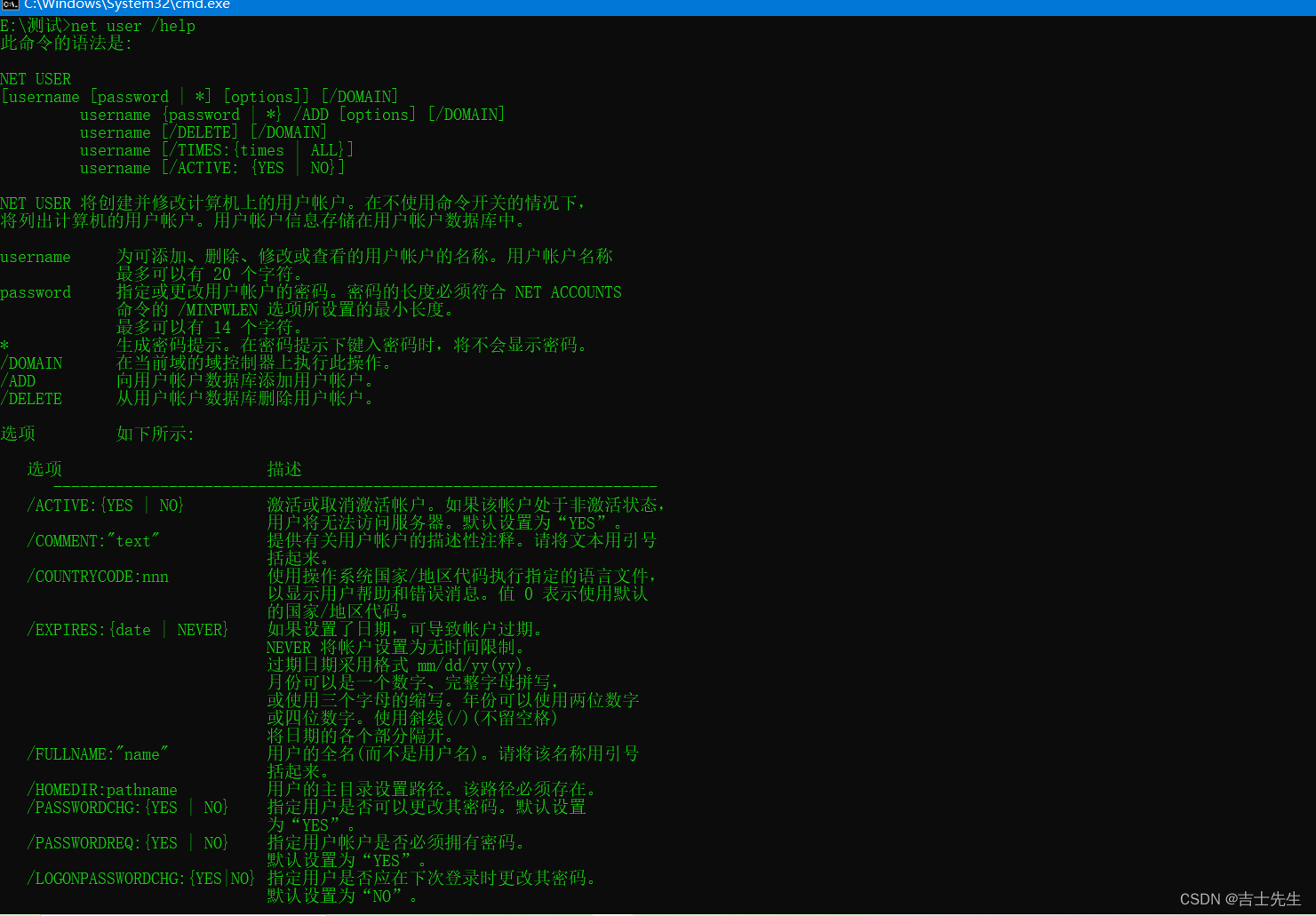The width and height of the screenshot is (1316, 916).
Task: Click the cmd.exe icon in title bar
Action: pos(10,4)
